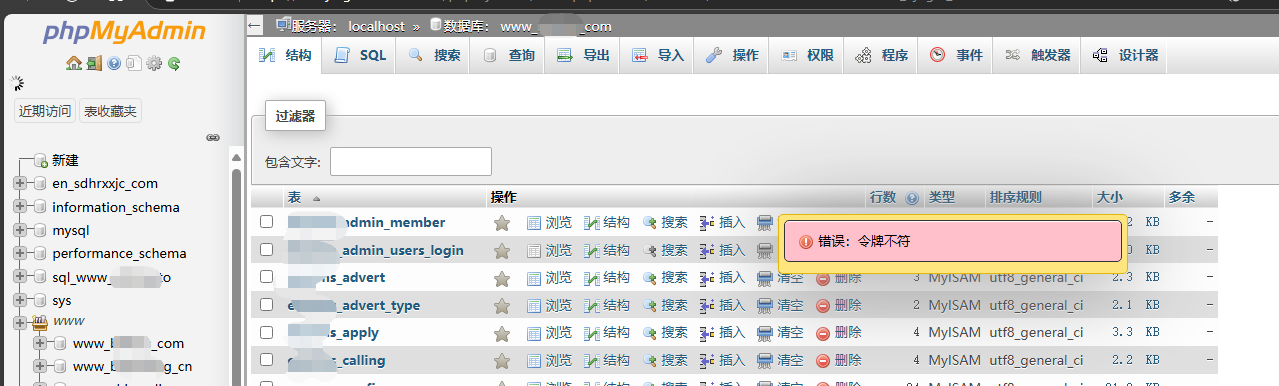The height and width of the screenshot is (386, 1279).
Task: Switch to the SQL tab
Action: (x=360, y=56)
